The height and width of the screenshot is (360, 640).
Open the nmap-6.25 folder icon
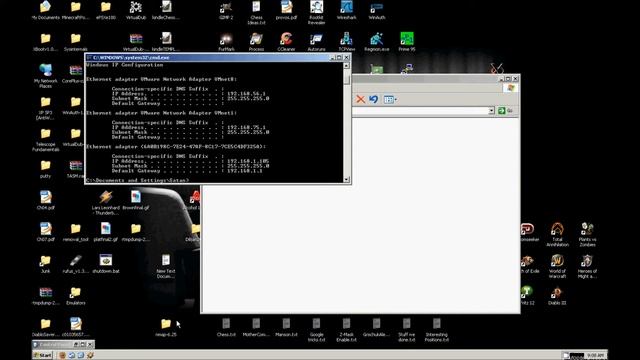[165, 328]
